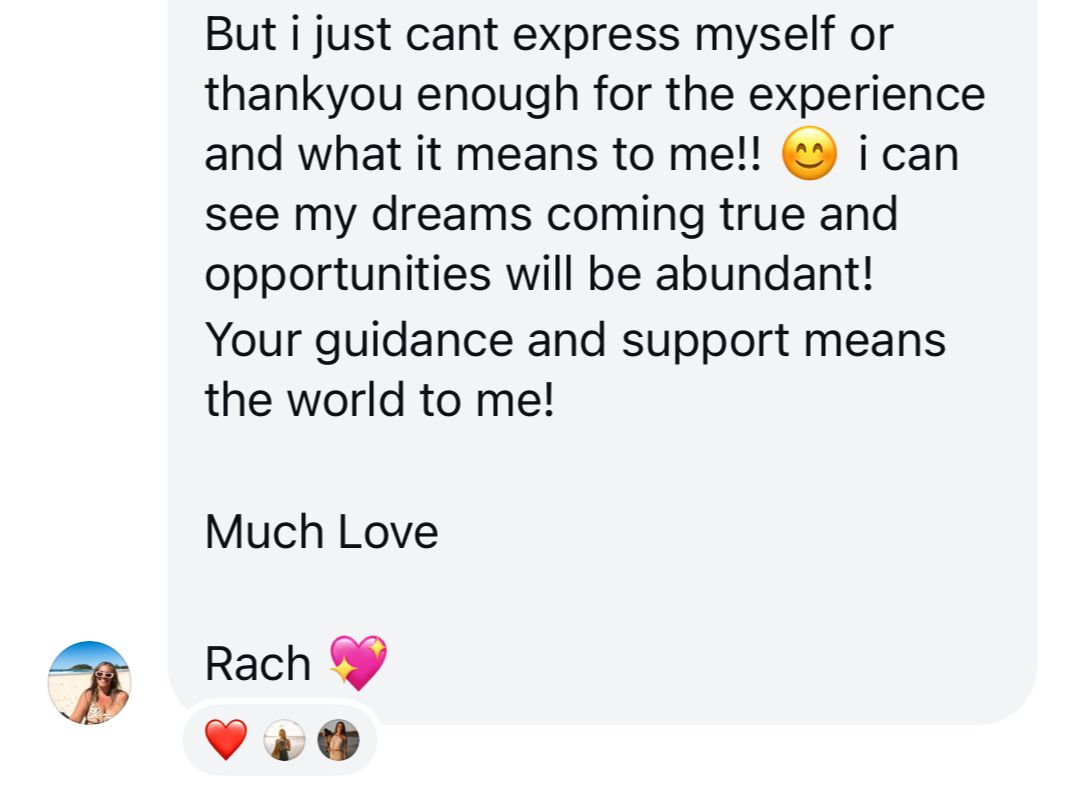Click the red heart reaction

(x=225, y=741)
